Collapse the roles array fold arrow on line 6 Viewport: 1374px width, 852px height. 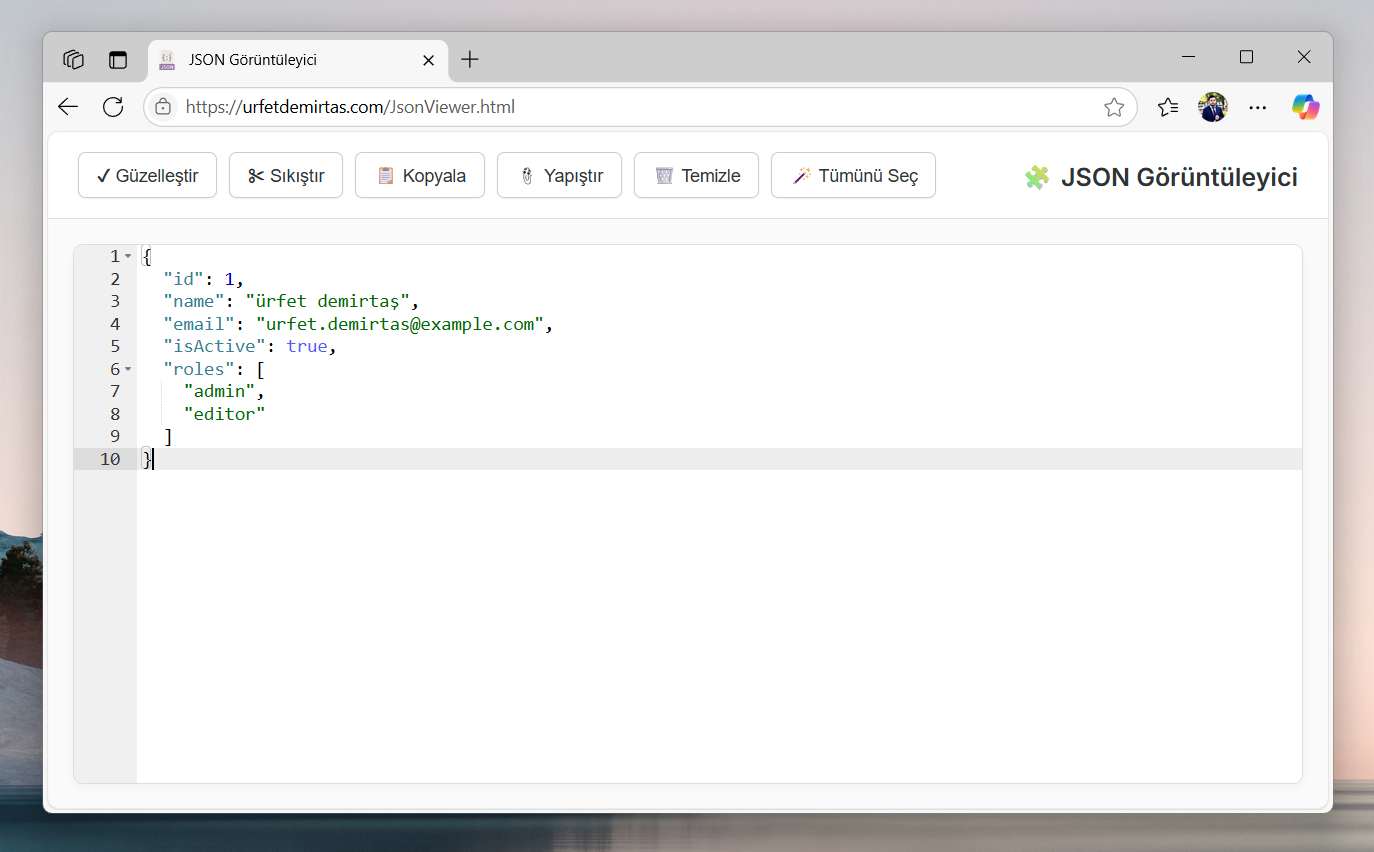(x=128, y=370)
